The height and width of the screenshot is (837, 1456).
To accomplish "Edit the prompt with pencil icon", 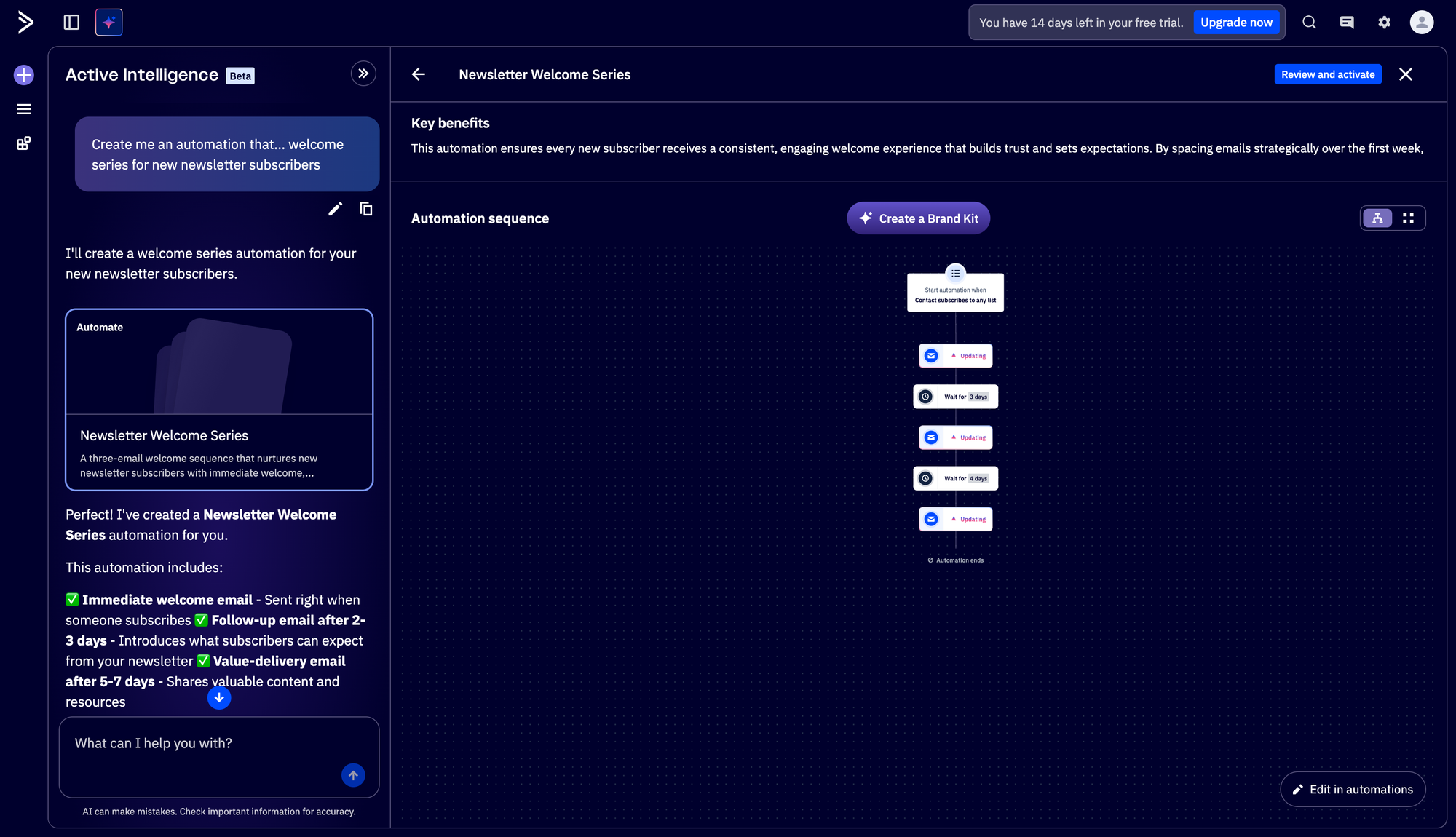I will pyautogui.click(x=335, y=210).
